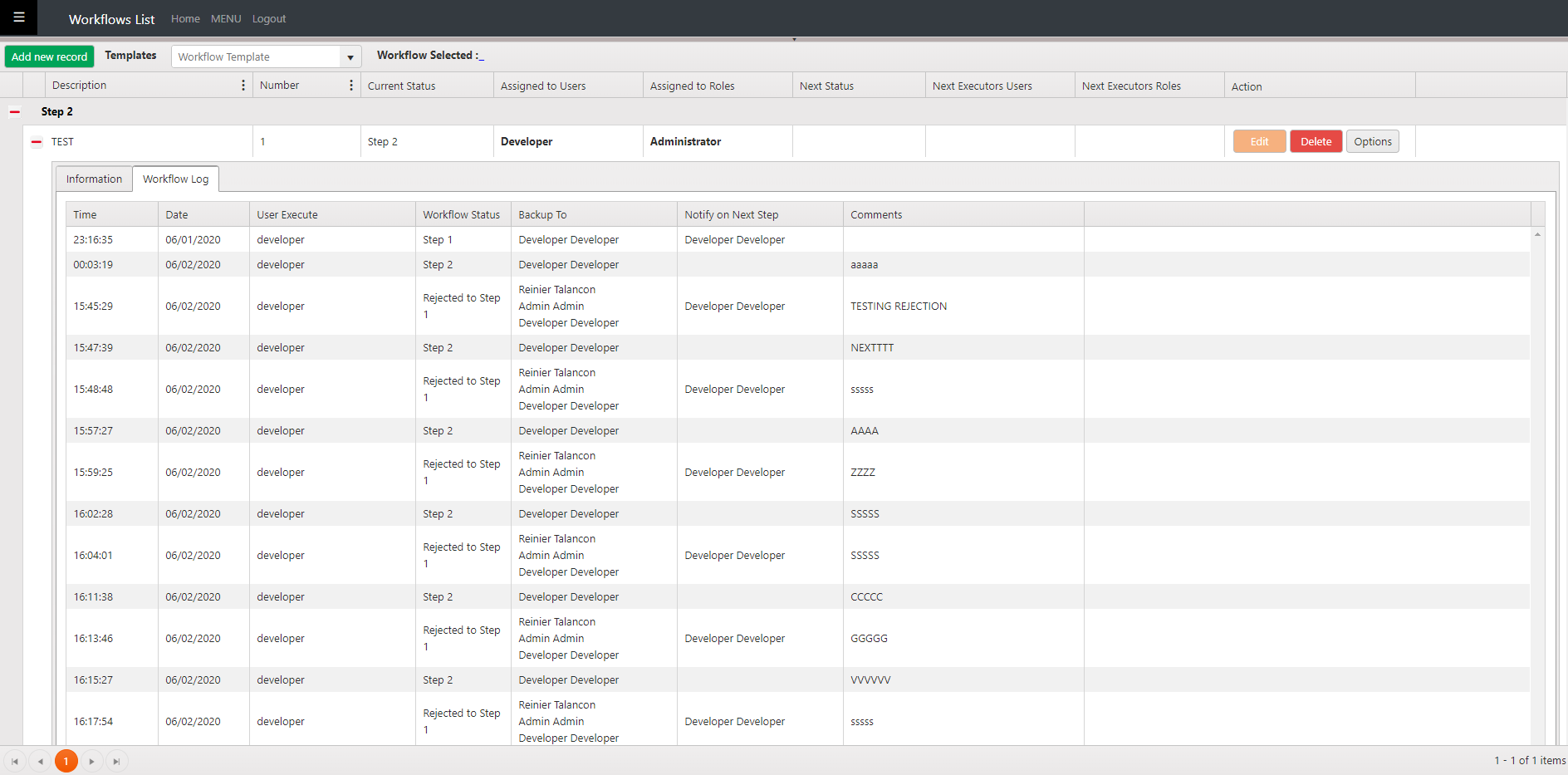Viewport: 1568px width, 775px height.
Task: Collapse the TEST row details
Action: click(37, 142)
